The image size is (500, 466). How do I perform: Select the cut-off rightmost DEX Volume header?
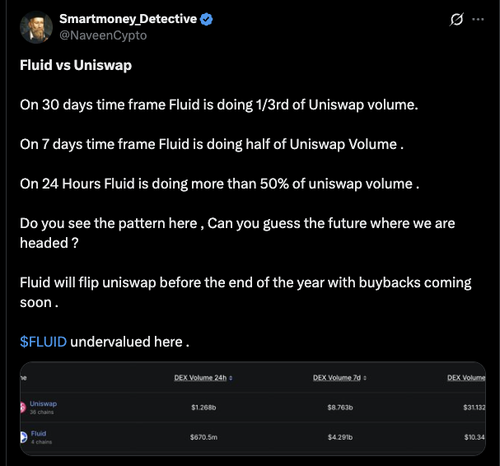click(x=466, y=378)
